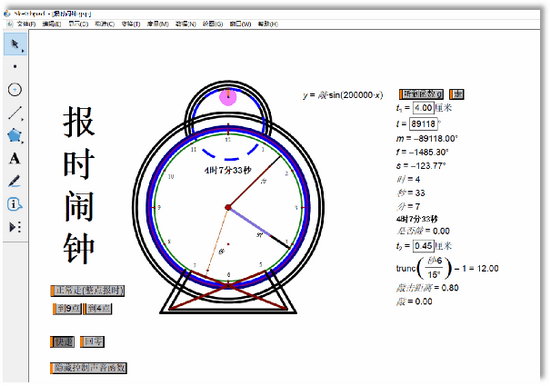The width and height of the screenshot is (550, 386).
Task: Toggle the 隐藏控制声音函数 hide/show button
Action: (88, 368)
